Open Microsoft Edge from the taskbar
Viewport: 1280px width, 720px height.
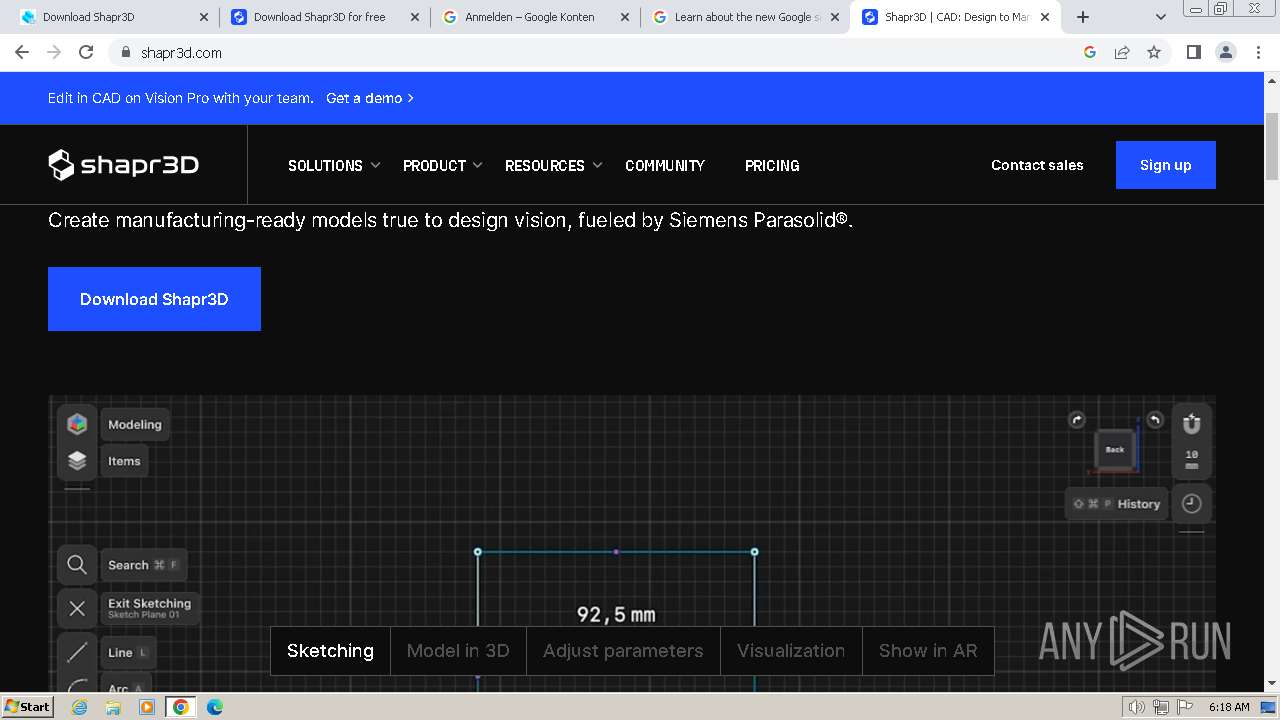point(214,707)
